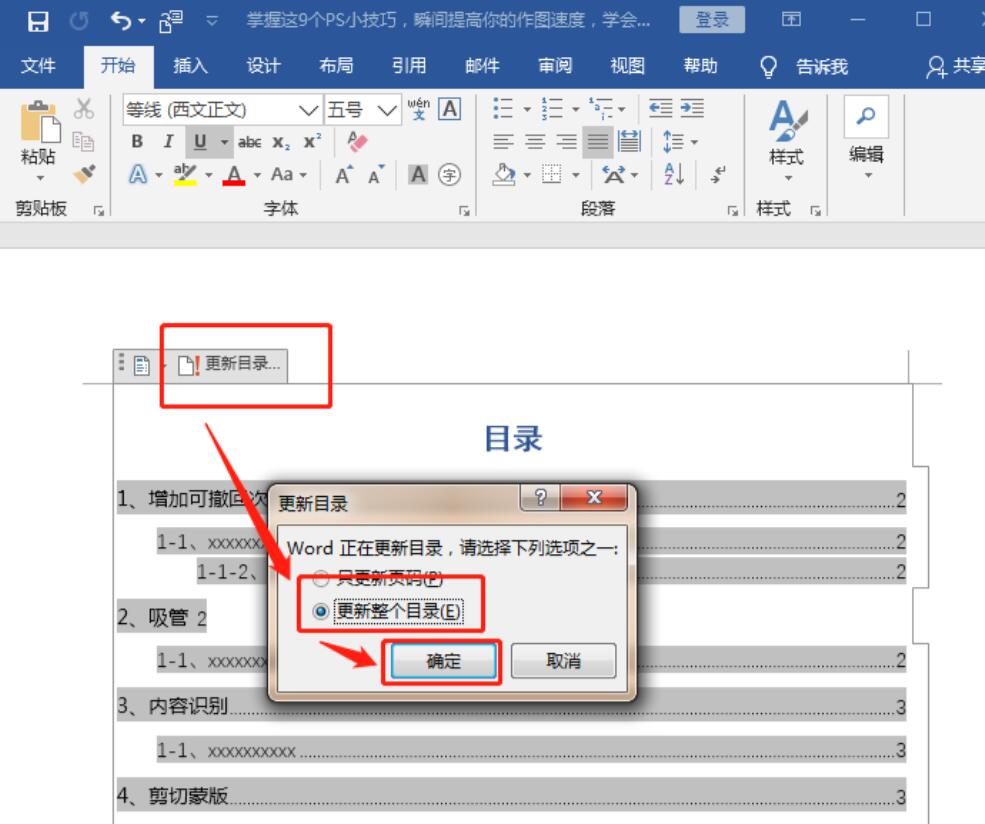Open the Change Case Aa menu
This screenshot has height=824, width=985.
click(288, 174)
